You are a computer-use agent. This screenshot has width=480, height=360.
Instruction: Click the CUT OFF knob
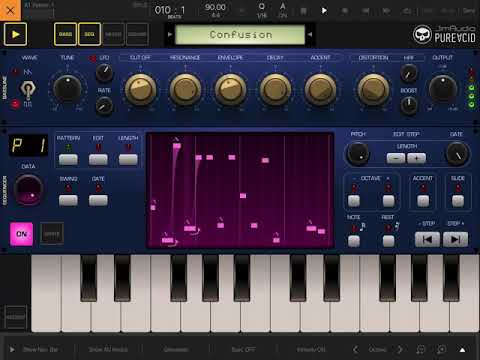(140, 89)
